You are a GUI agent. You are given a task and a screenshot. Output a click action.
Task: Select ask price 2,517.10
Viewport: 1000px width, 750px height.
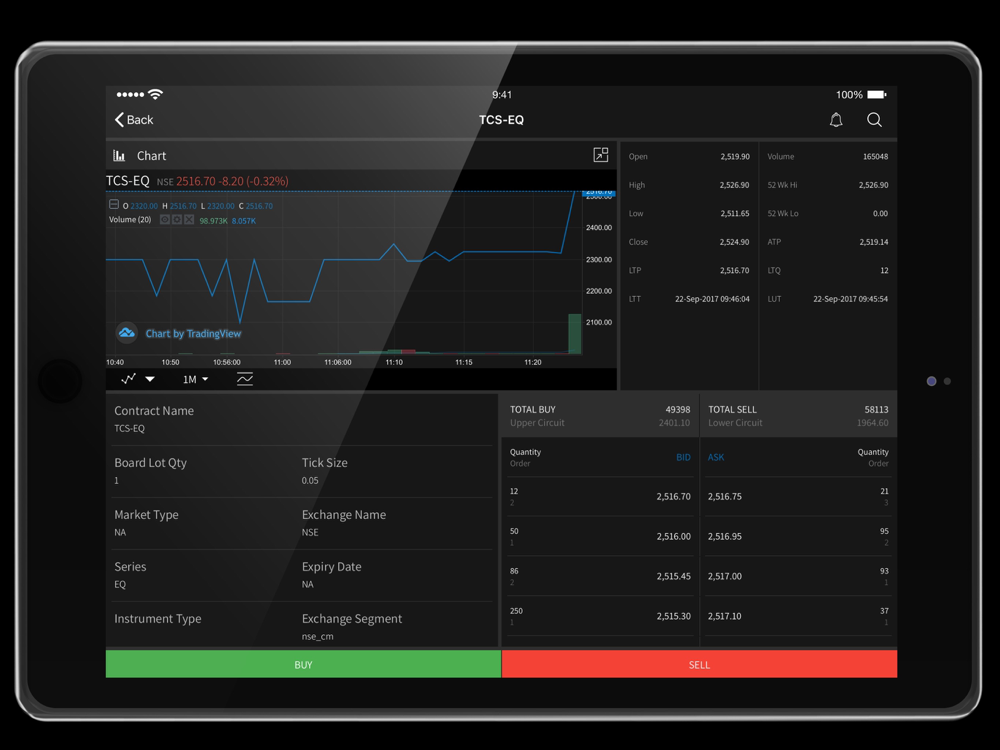pos(724,616)
